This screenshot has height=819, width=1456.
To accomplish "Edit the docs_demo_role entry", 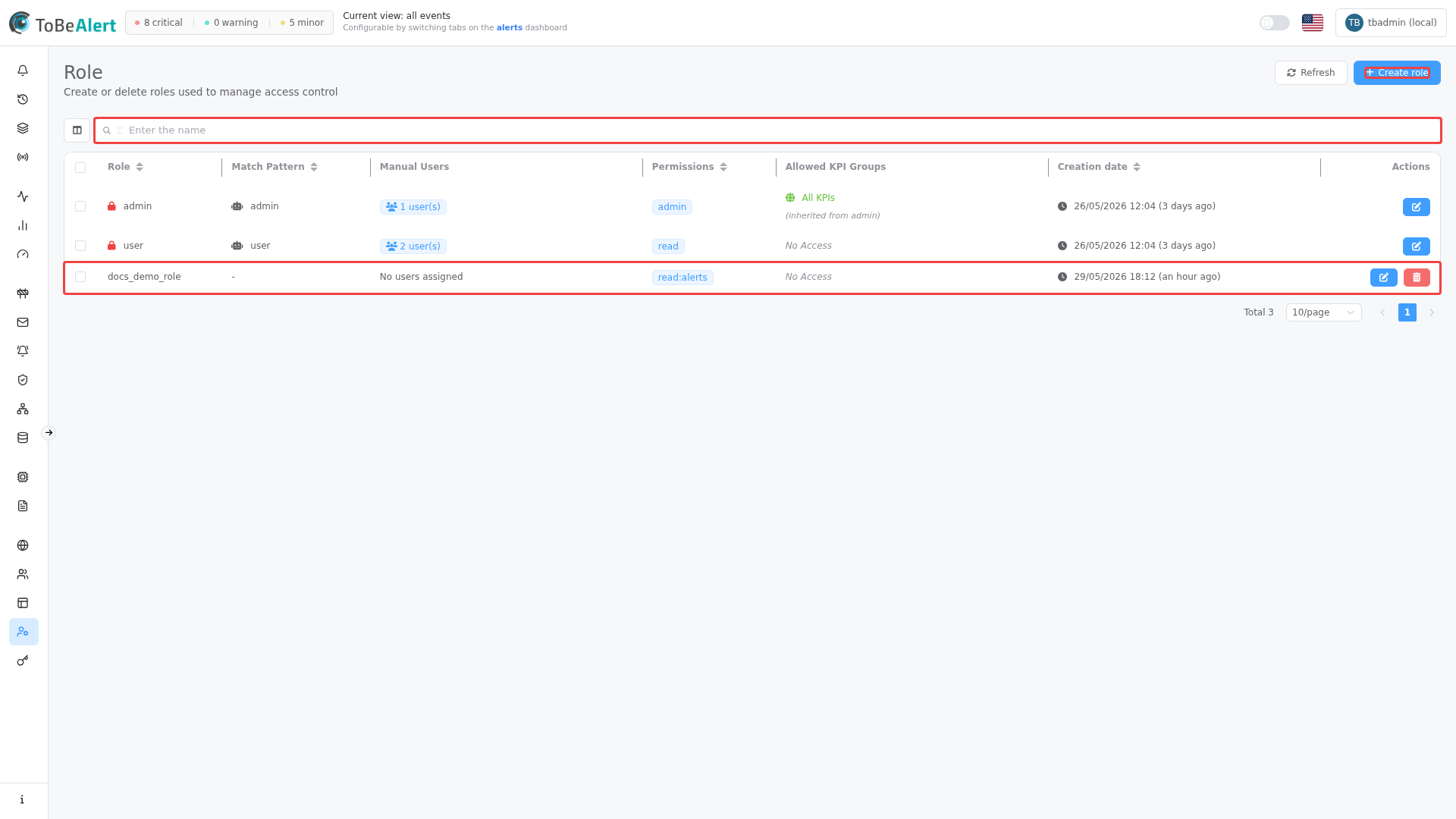I will (1383, 278).
